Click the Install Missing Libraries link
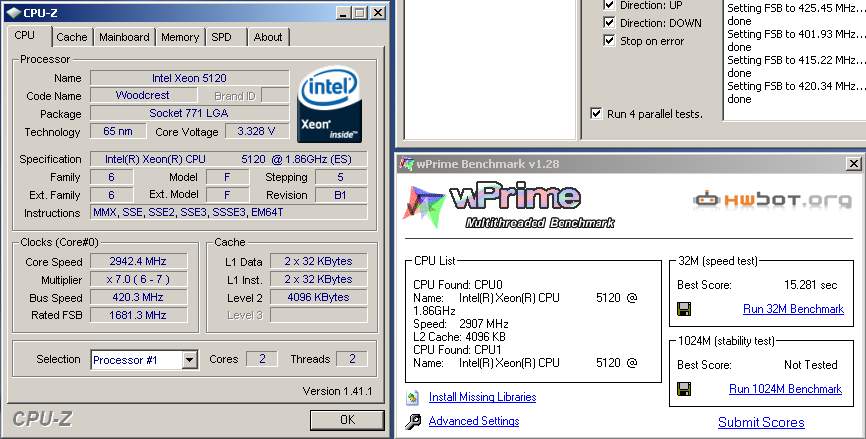The width and height of the screenshot is (866, 439). pyautogui.click(x=482, y=397)
